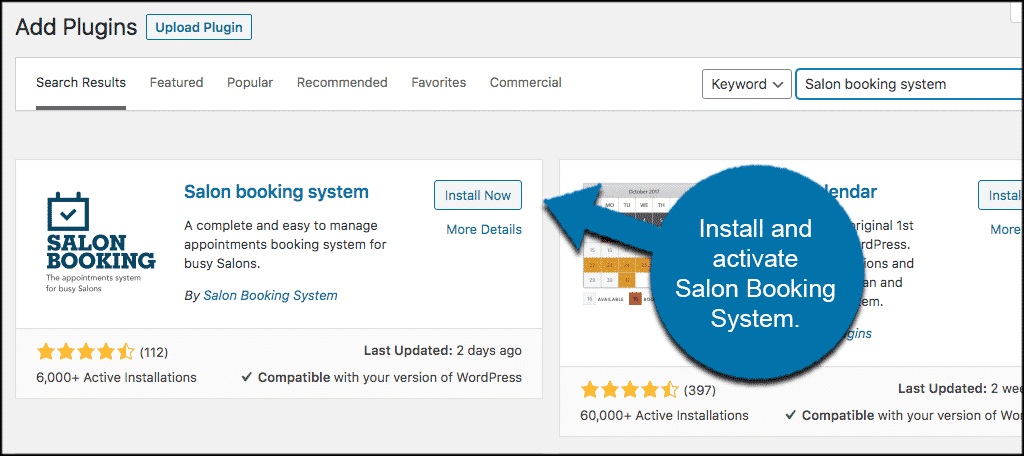
Task: Click the second plugin's star rating
Action: pos(630,391)
